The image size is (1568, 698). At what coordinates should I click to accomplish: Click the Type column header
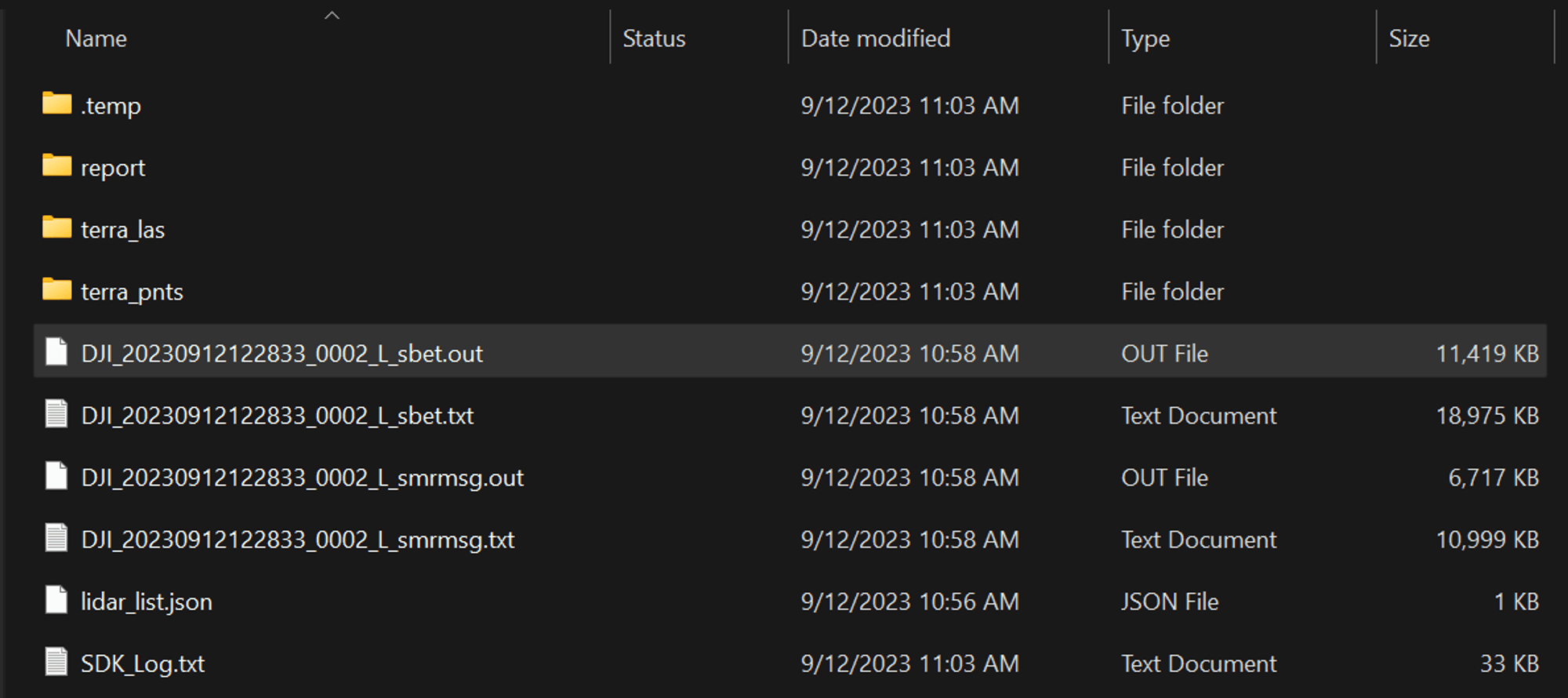pos(1145,38)
